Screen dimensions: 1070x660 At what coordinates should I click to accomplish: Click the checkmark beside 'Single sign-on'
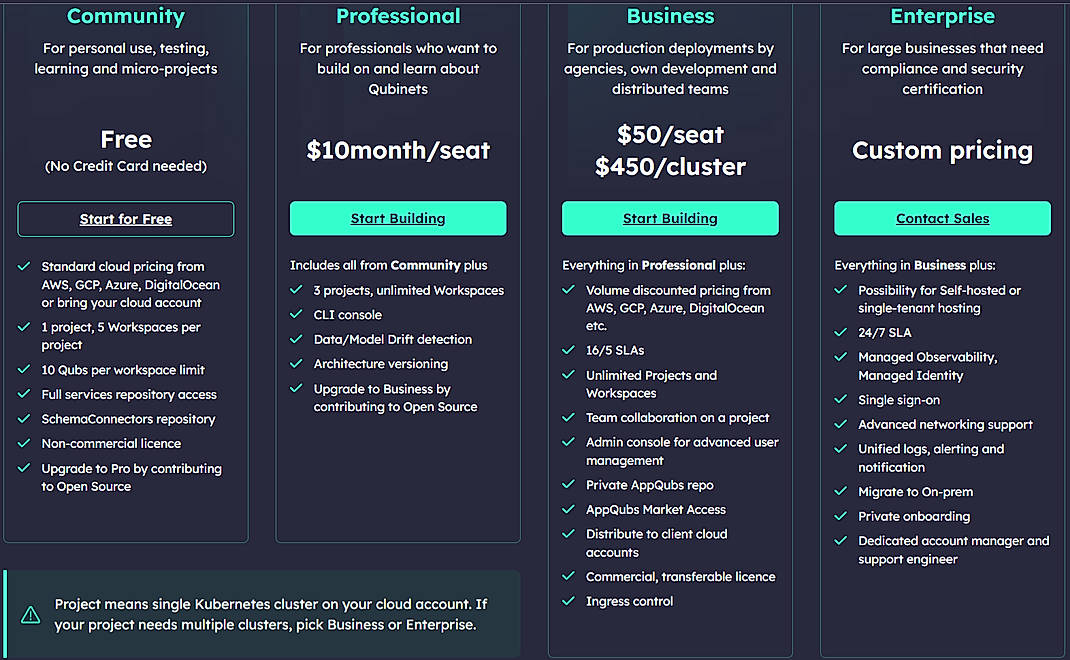pos(839,400)
